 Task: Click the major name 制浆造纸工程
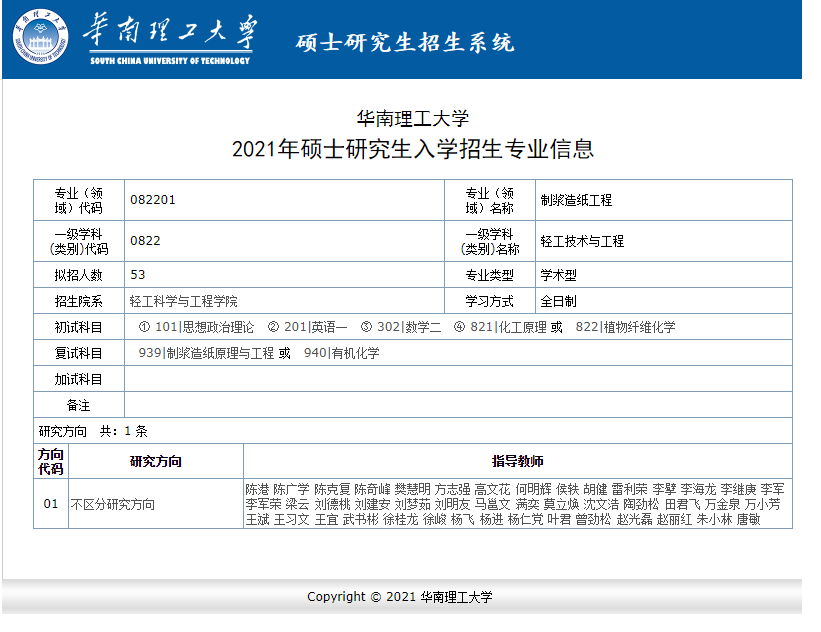coord(576,200)
